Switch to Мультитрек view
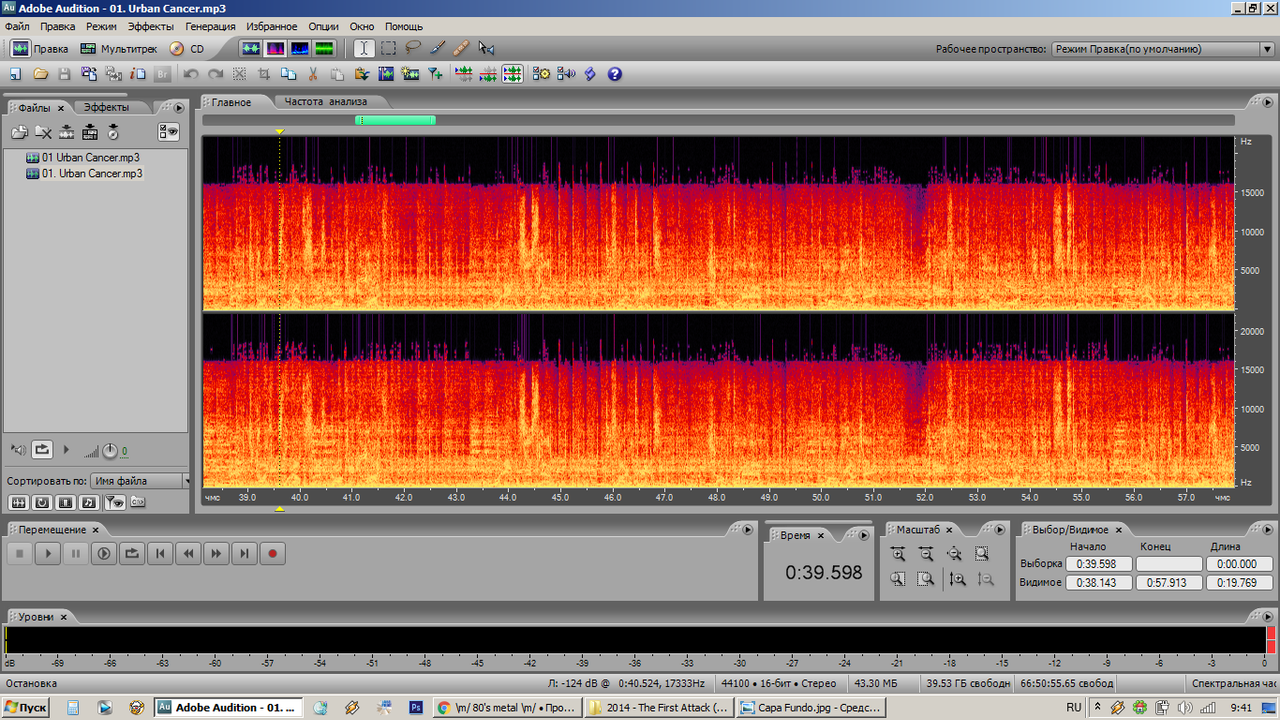 119,48
